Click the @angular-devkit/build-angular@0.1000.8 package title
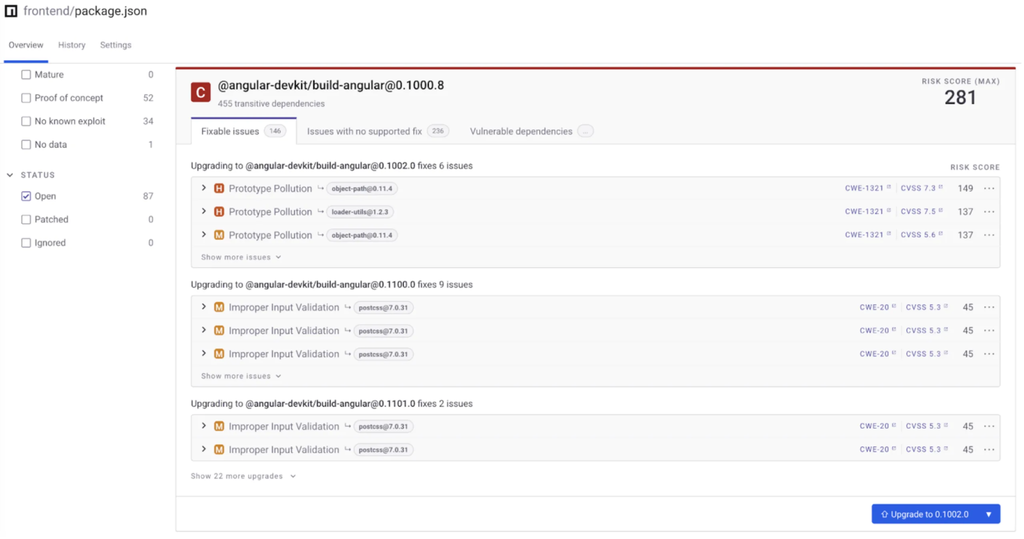1024x539 pixels. [x=330, y=86]
